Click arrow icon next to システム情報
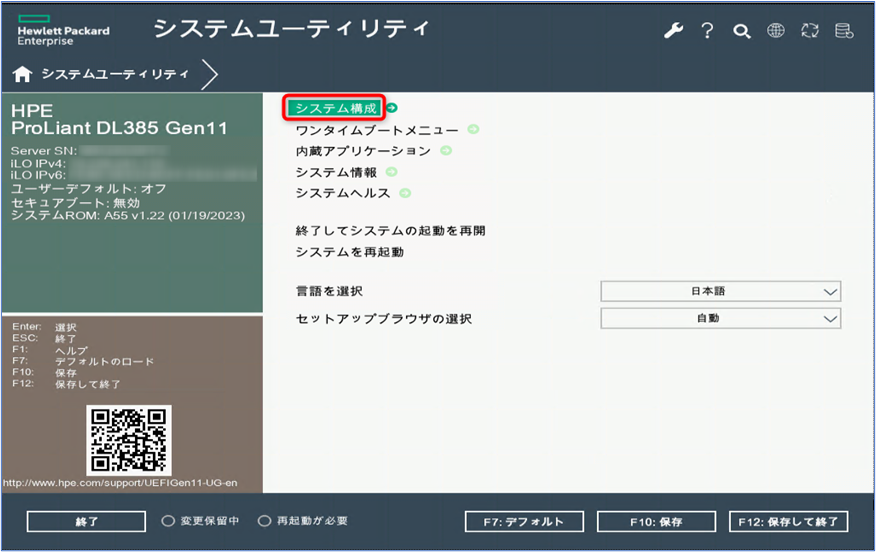This screenshot has height=552, width=876. coord(392,172)
